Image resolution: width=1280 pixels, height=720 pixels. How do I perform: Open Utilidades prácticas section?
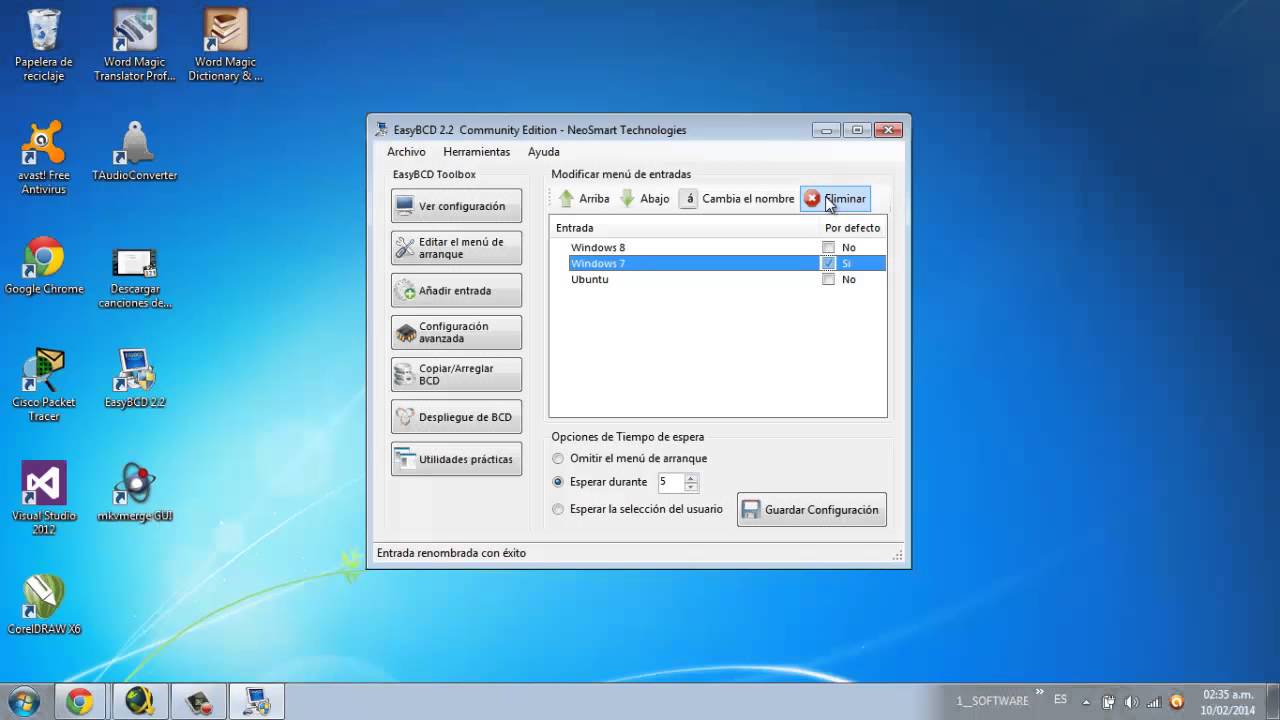click(456, 459)
